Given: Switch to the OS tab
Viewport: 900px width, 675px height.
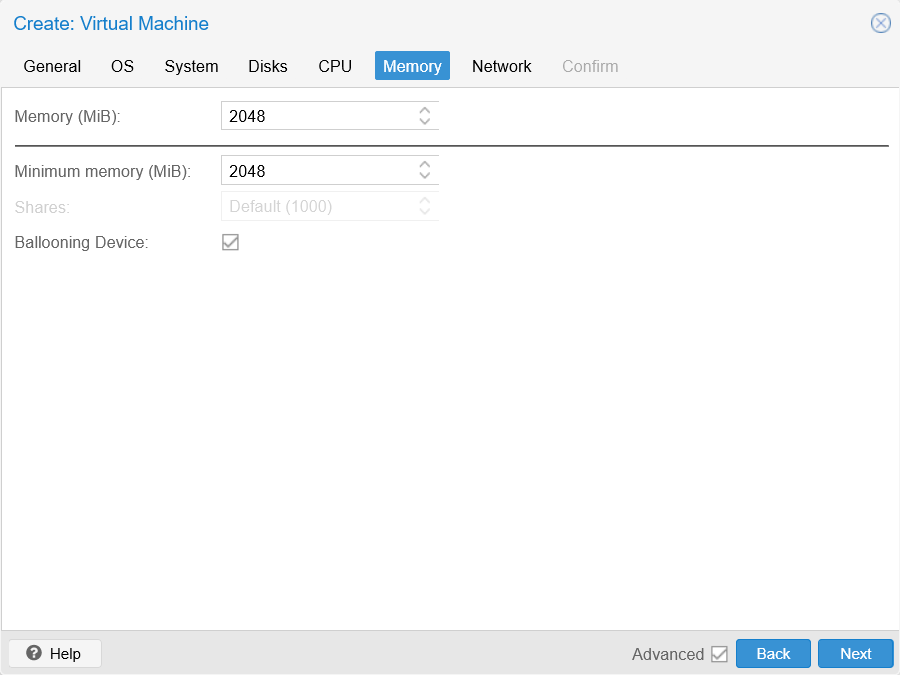Looking at the screenshot, I should 122,66.
